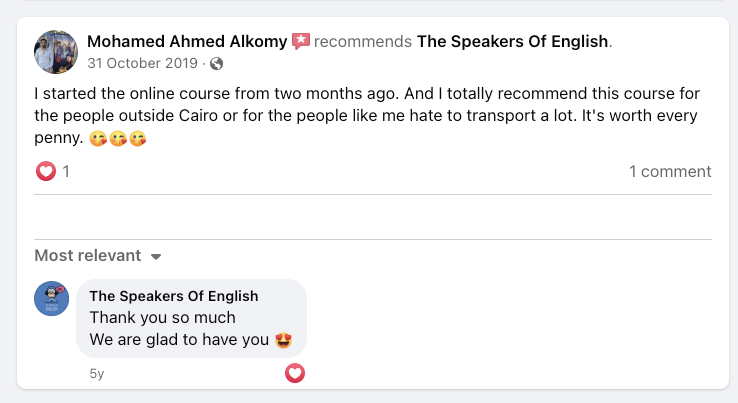Click the comment author name The Speakers Of English
This screenshot has width=738, height=403.
coord(174,296)
